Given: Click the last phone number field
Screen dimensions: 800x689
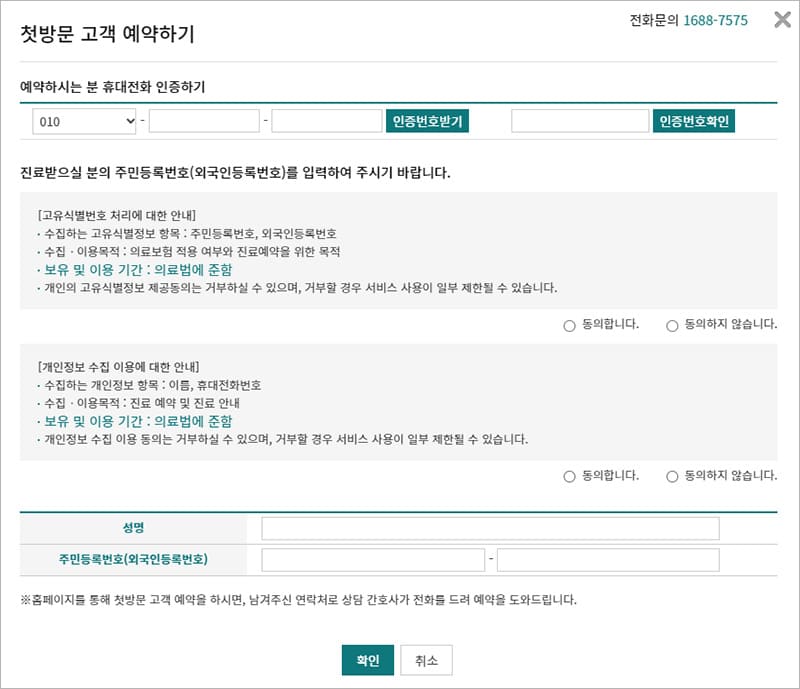Looking at the screenshot, I should (x=326, y=121).
